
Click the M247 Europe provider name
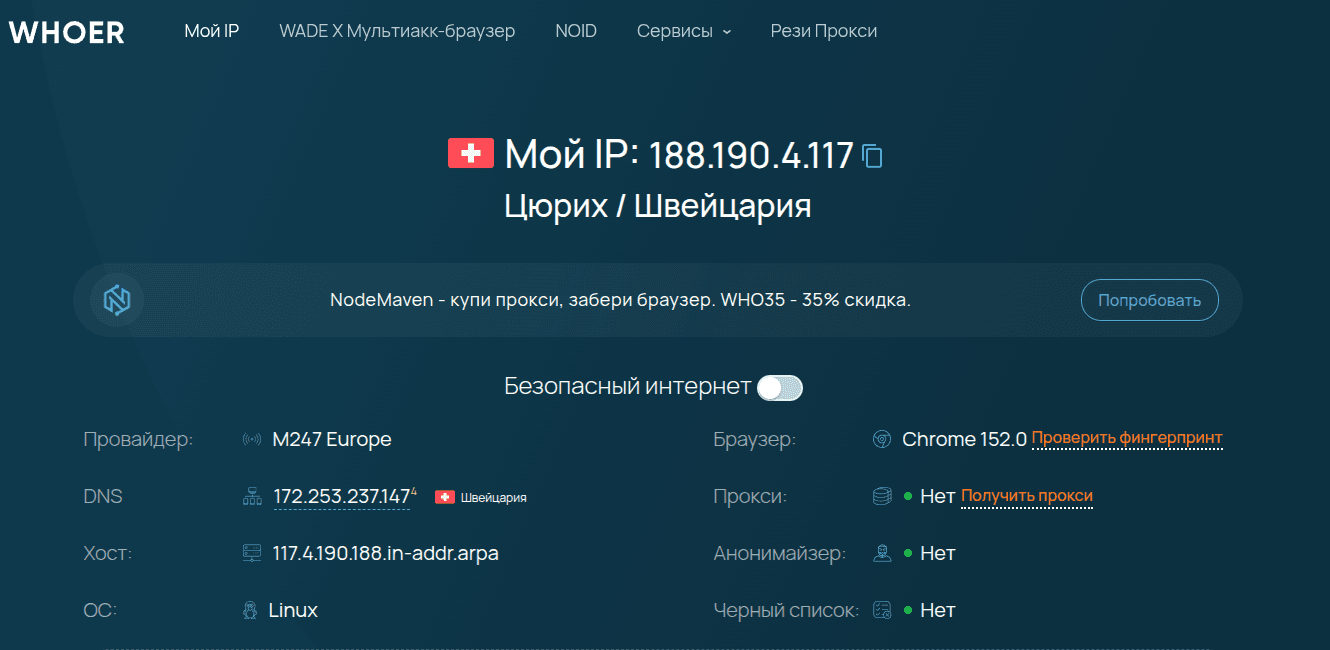pyautogui.click(x=332, y=439)
